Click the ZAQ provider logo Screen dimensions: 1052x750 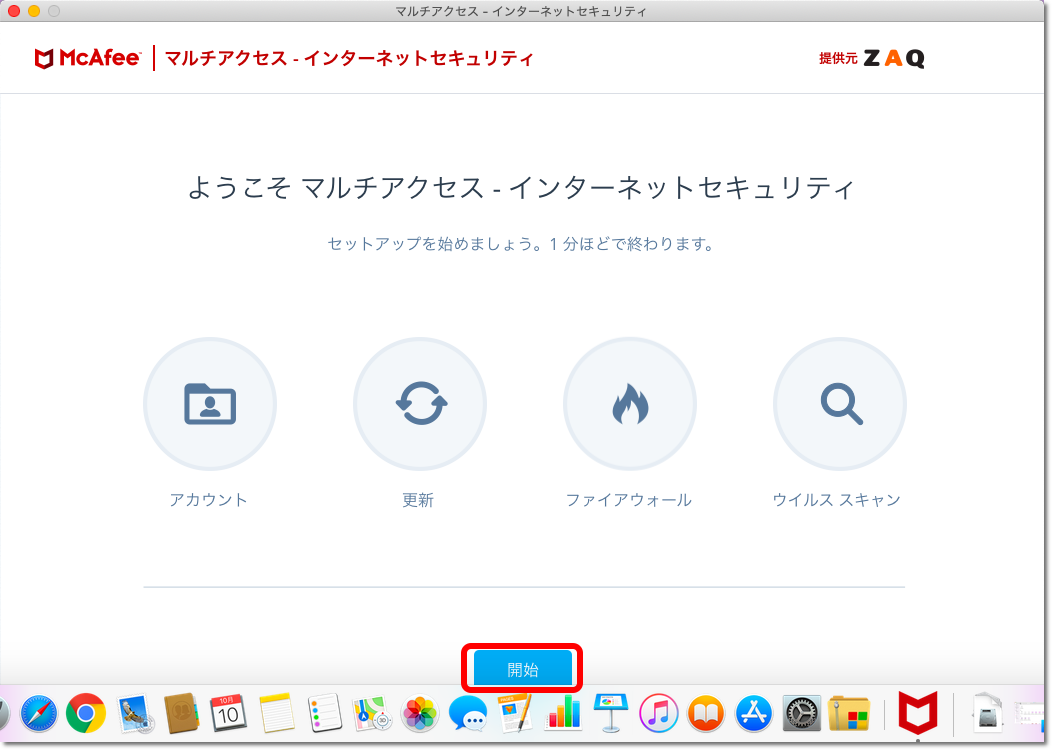[x=894, y=58]
